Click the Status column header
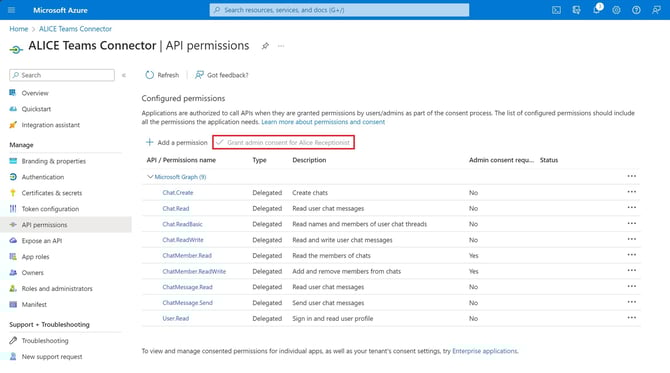This screenshot has width=670, height=373. click(549, 160)
